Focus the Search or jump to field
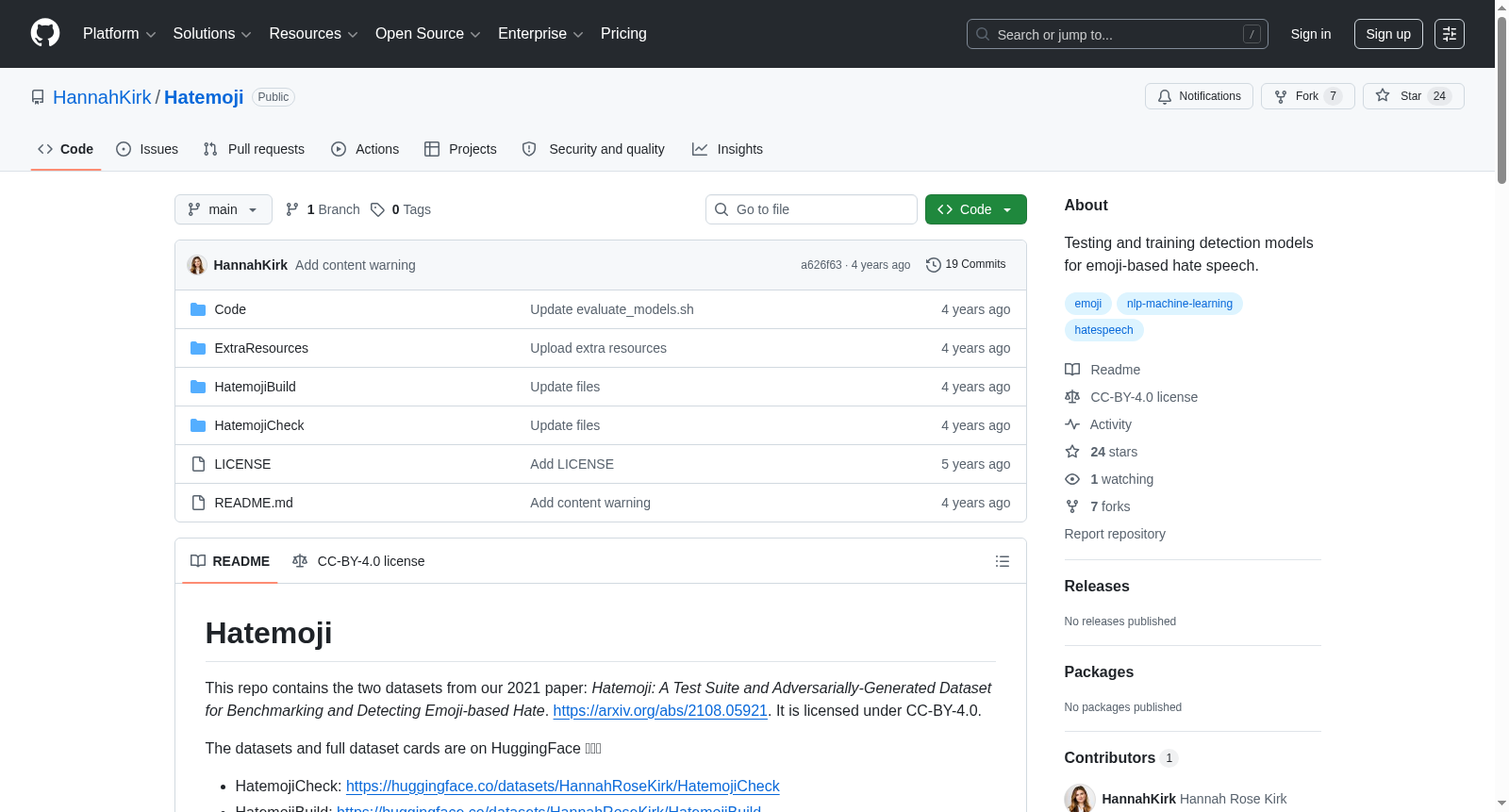Screen dimensions: 1509x812 (x=1118, y=34)
